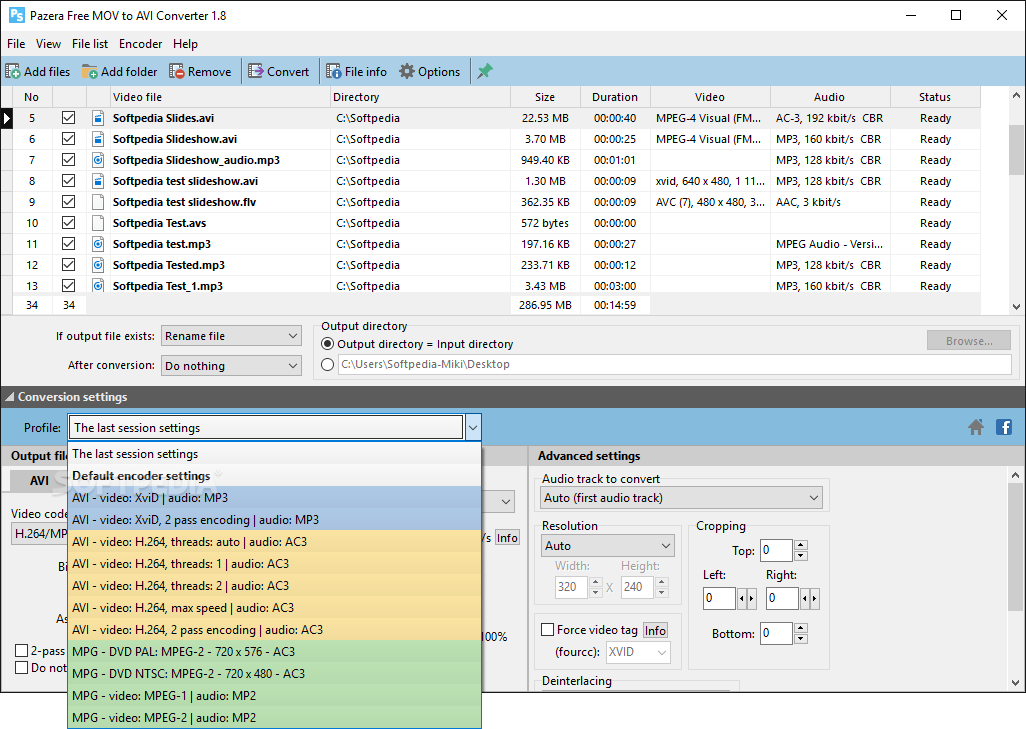Screen dimensions: 1026x729
Task: Open the File menu
Action: [x=16, y=44]
